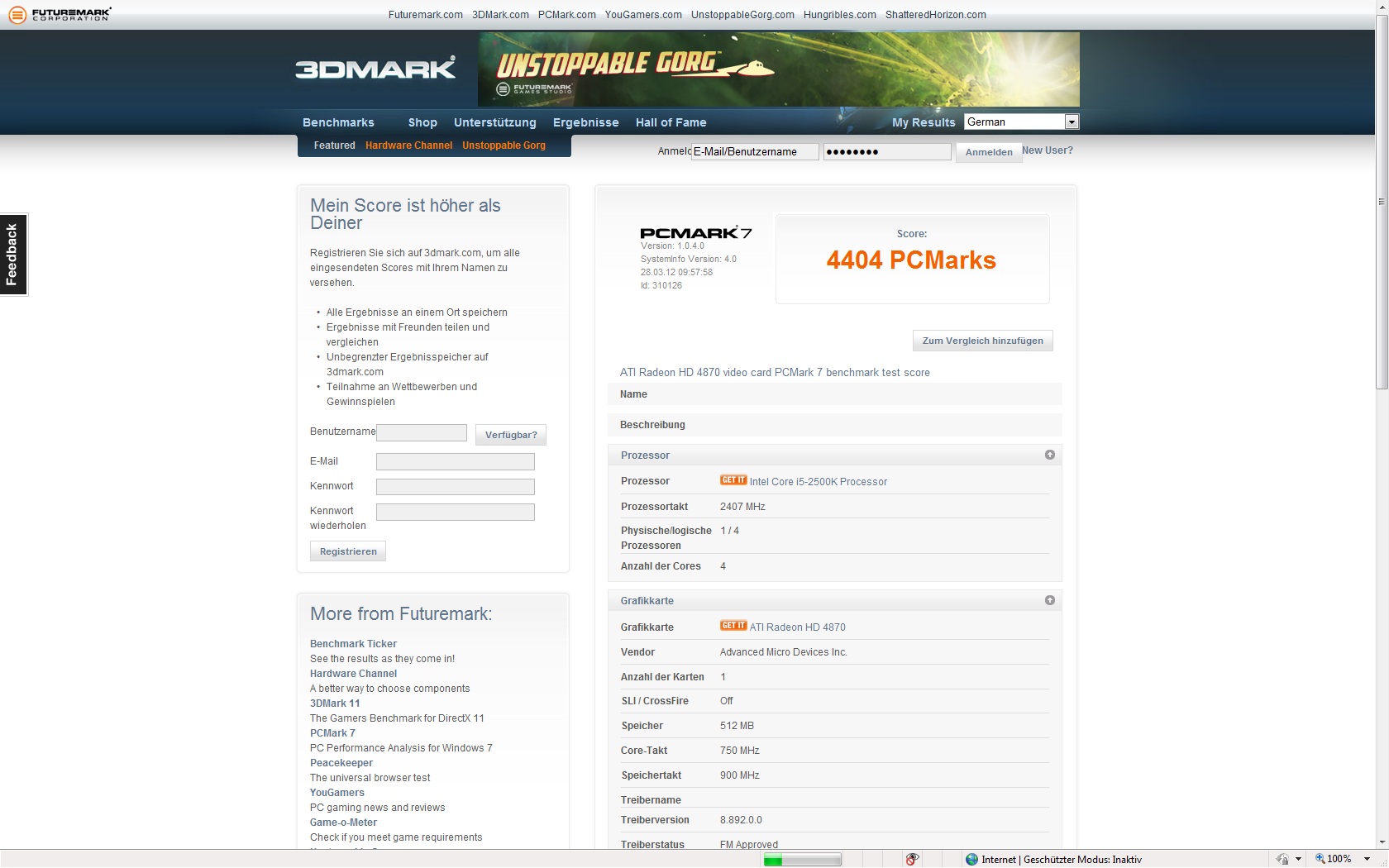Screen dimensions: 1389x868
Task: Select the Featured sub-tab
Action: coord(334,145)
